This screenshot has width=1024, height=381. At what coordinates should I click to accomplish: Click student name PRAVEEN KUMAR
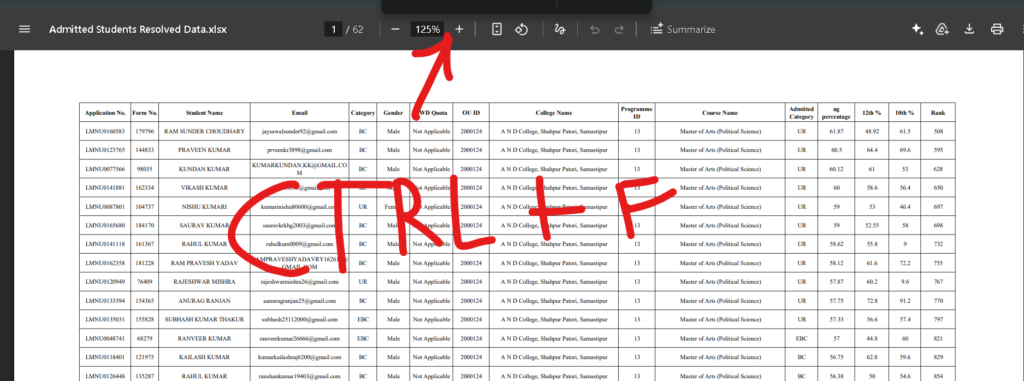(x=204, y=150)
